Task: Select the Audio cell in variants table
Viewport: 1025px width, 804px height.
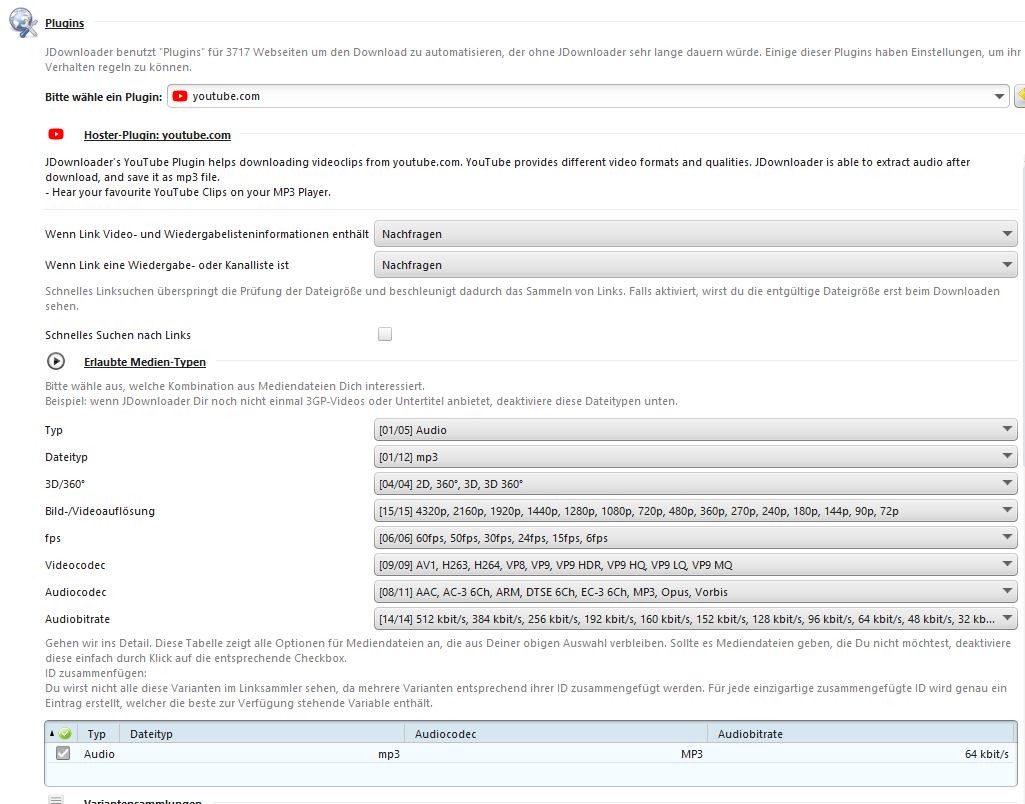Action: pos(99,754)
